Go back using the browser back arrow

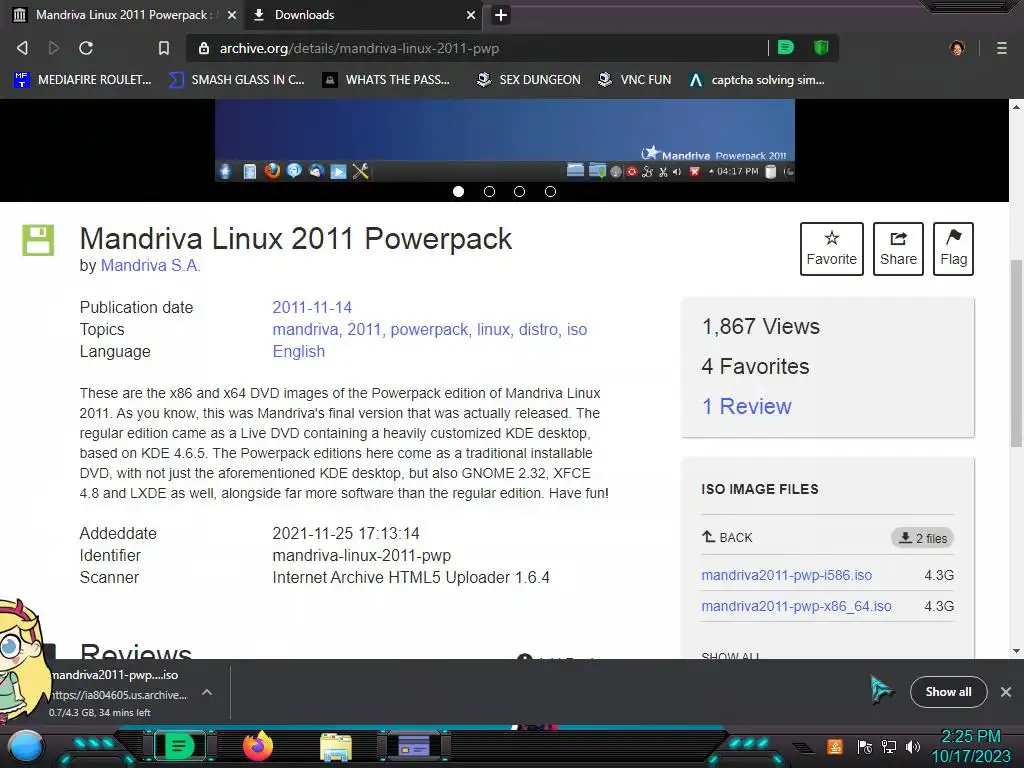(22, 48)
